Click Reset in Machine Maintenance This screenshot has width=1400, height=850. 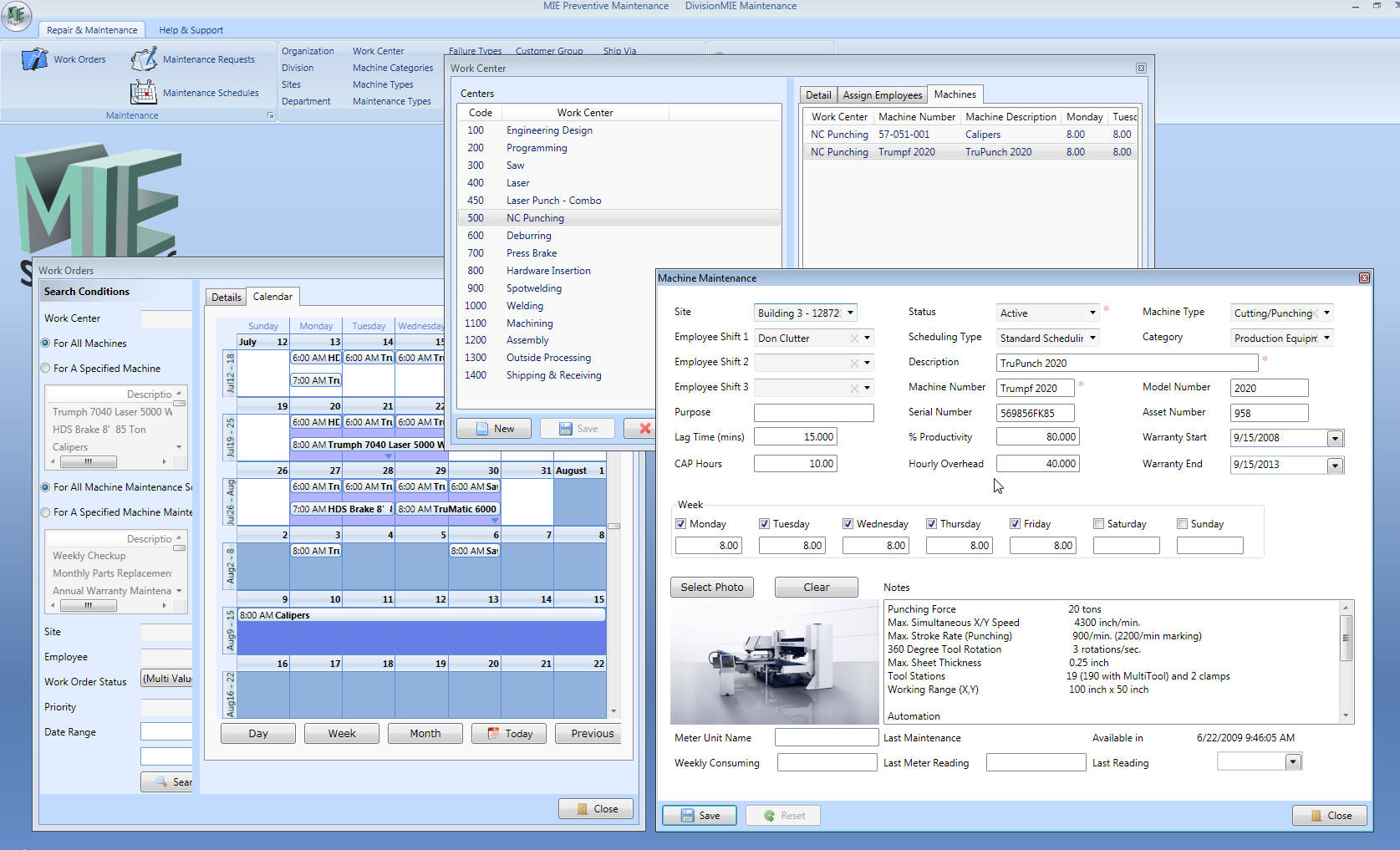[783, 816]
